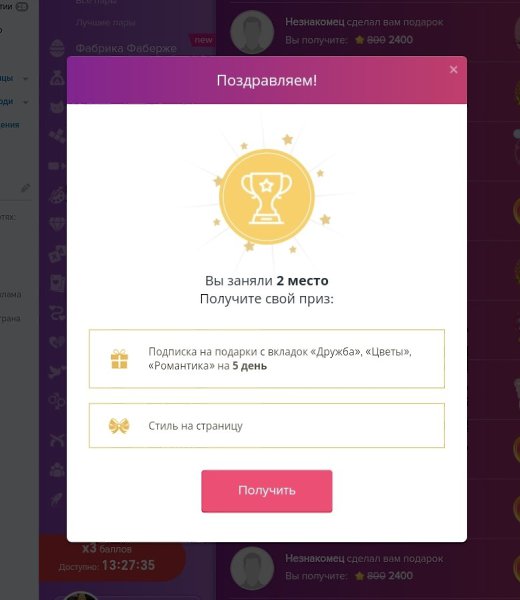Close the Поздравляем dialog with the X
The image size is (520, 600).
453,70
